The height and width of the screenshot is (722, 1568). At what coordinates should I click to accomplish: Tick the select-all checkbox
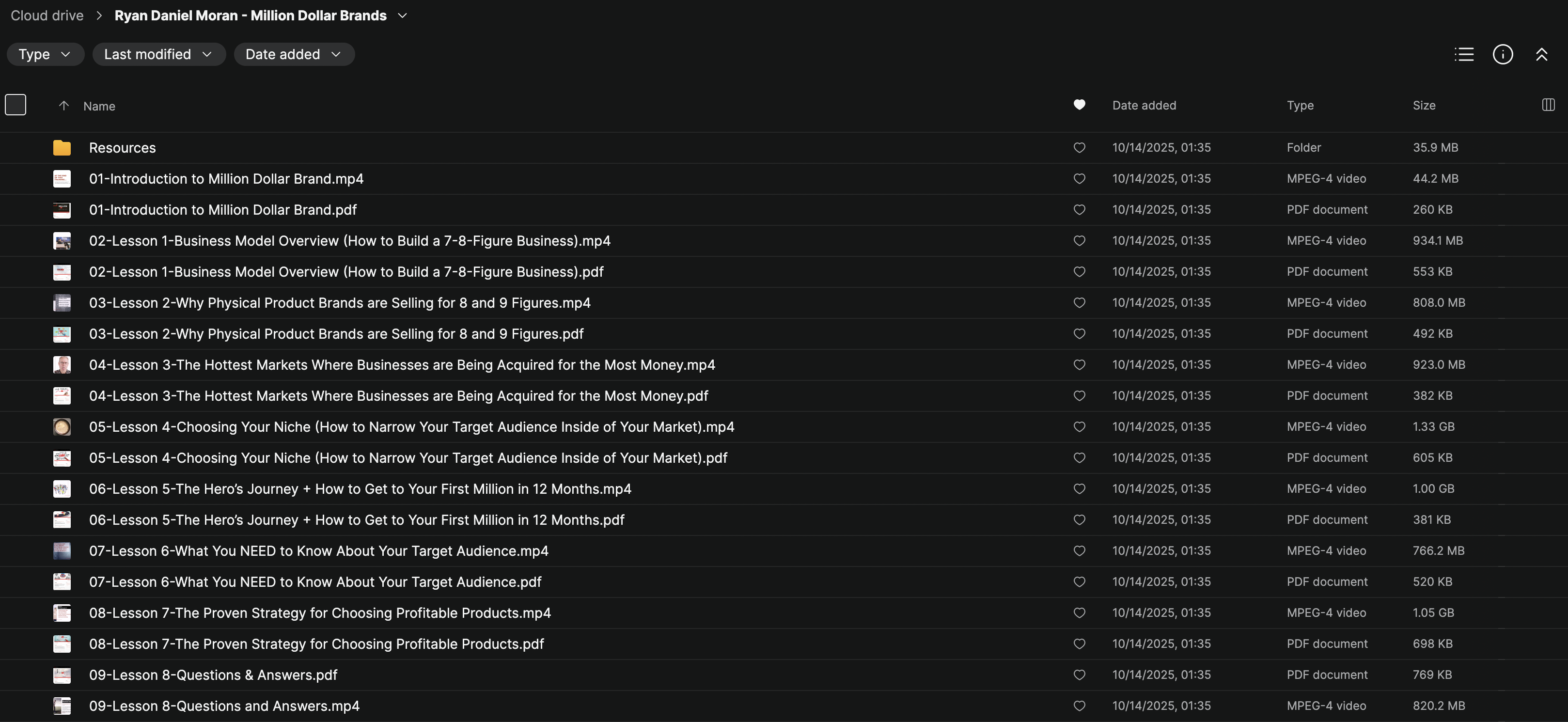(x=15, y=105)
